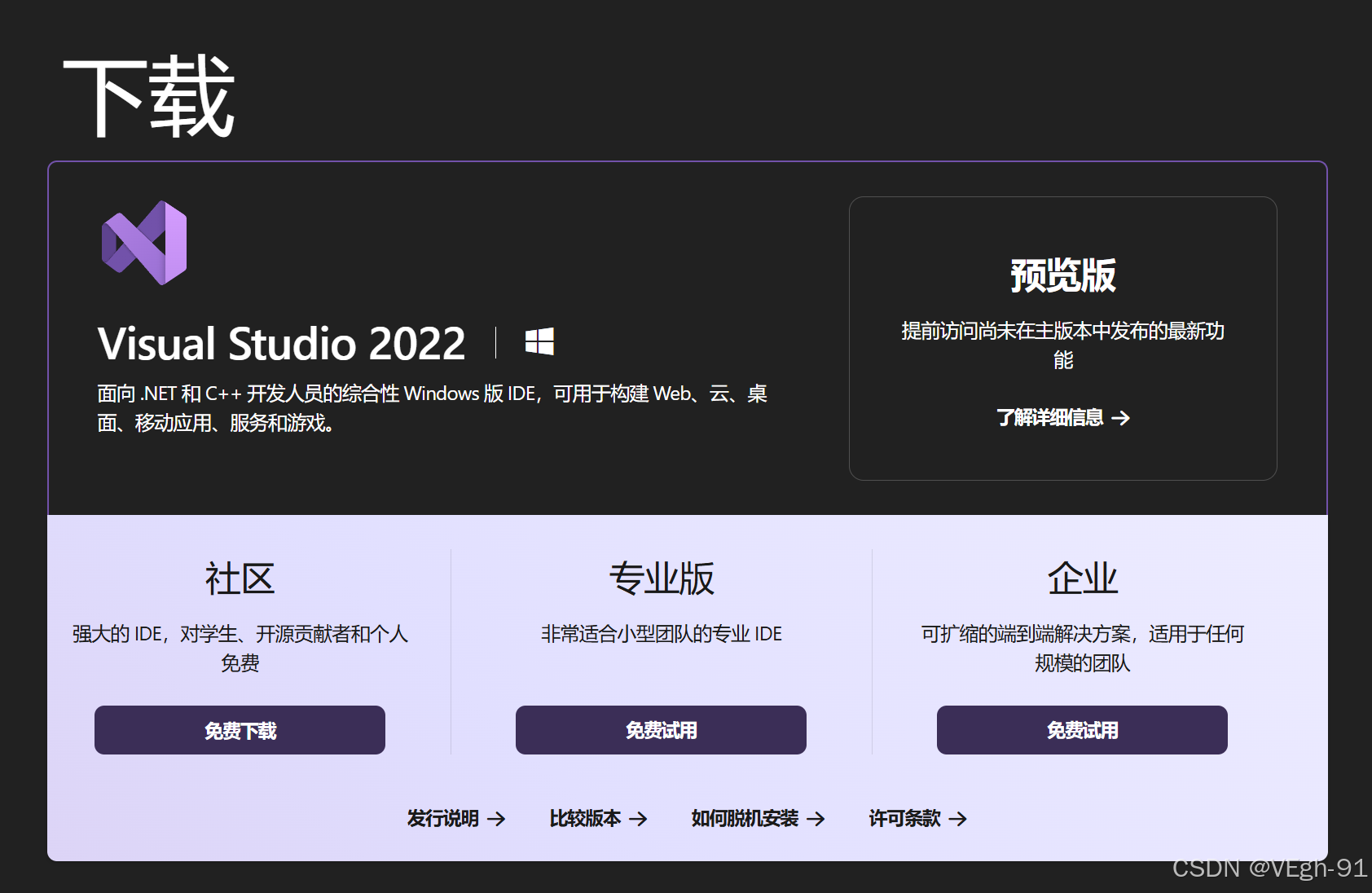The width and height of the screenshot is (1372, 893).
Task: Open the 许可条款 link
Action: click(918, 819)
